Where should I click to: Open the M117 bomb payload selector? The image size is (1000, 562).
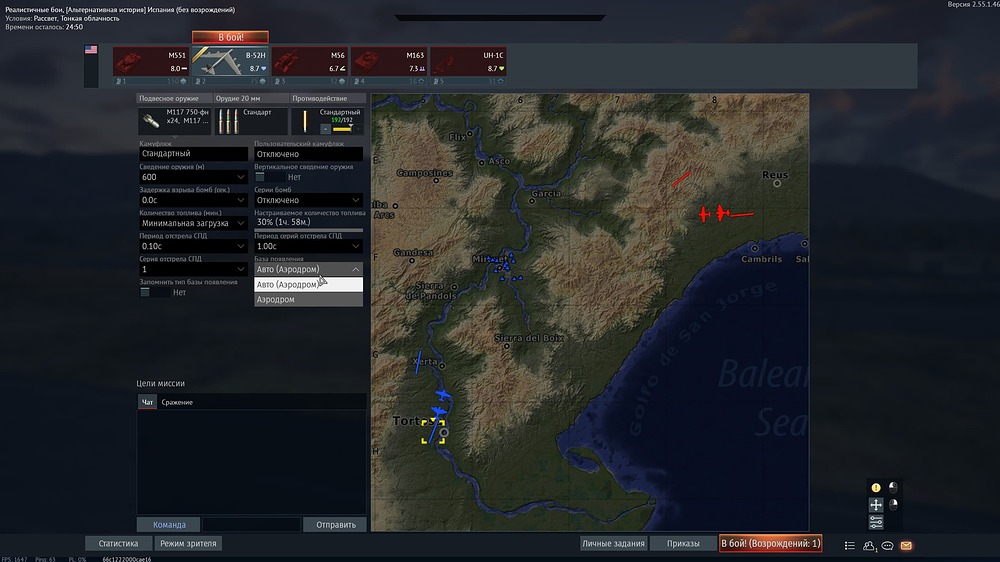pos(174,121)
